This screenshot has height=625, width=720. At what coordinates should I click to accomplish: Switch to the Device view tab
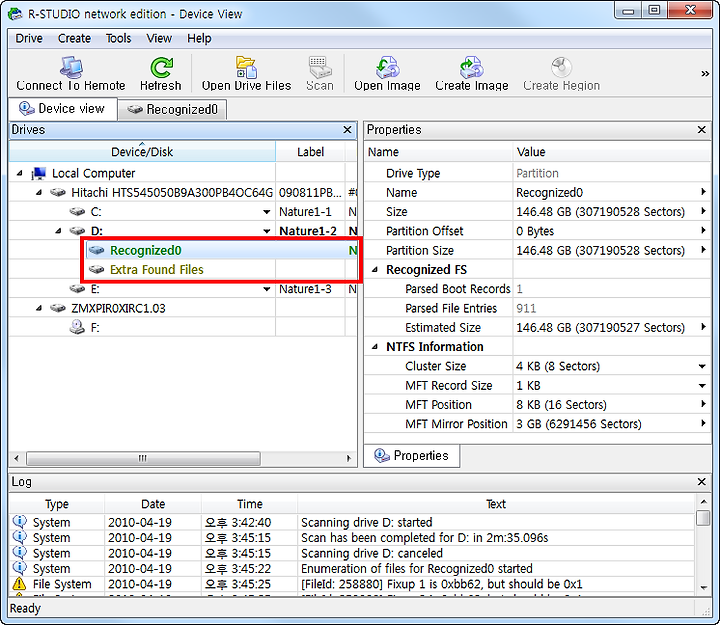pyautogui.click(x=62, y=109)
